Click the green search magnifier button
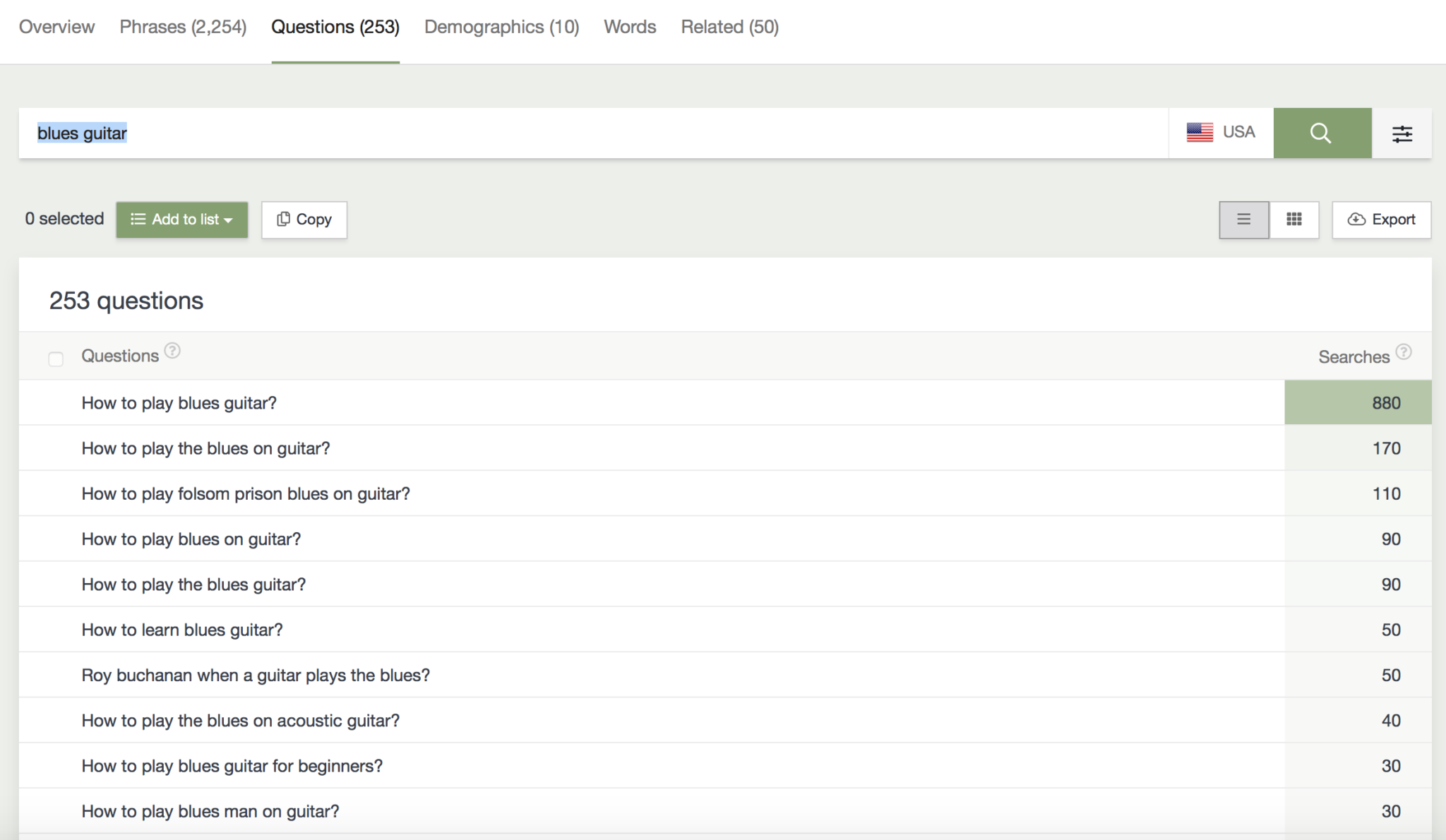 pyautogui.click(x=1322, y=133)
